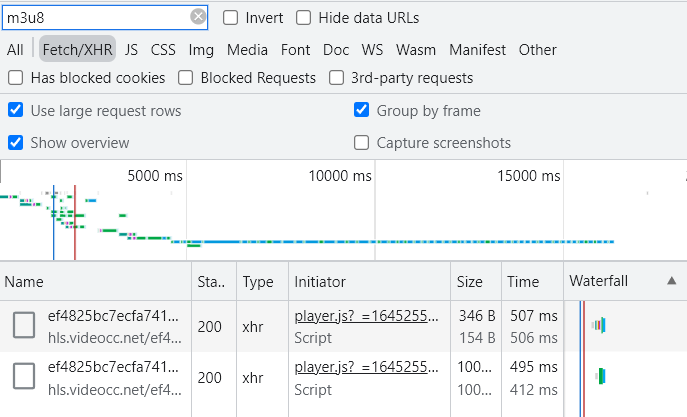The image size is (687, 417).
Task: Open player.js initiator link in second row
Action: point(364,369)
